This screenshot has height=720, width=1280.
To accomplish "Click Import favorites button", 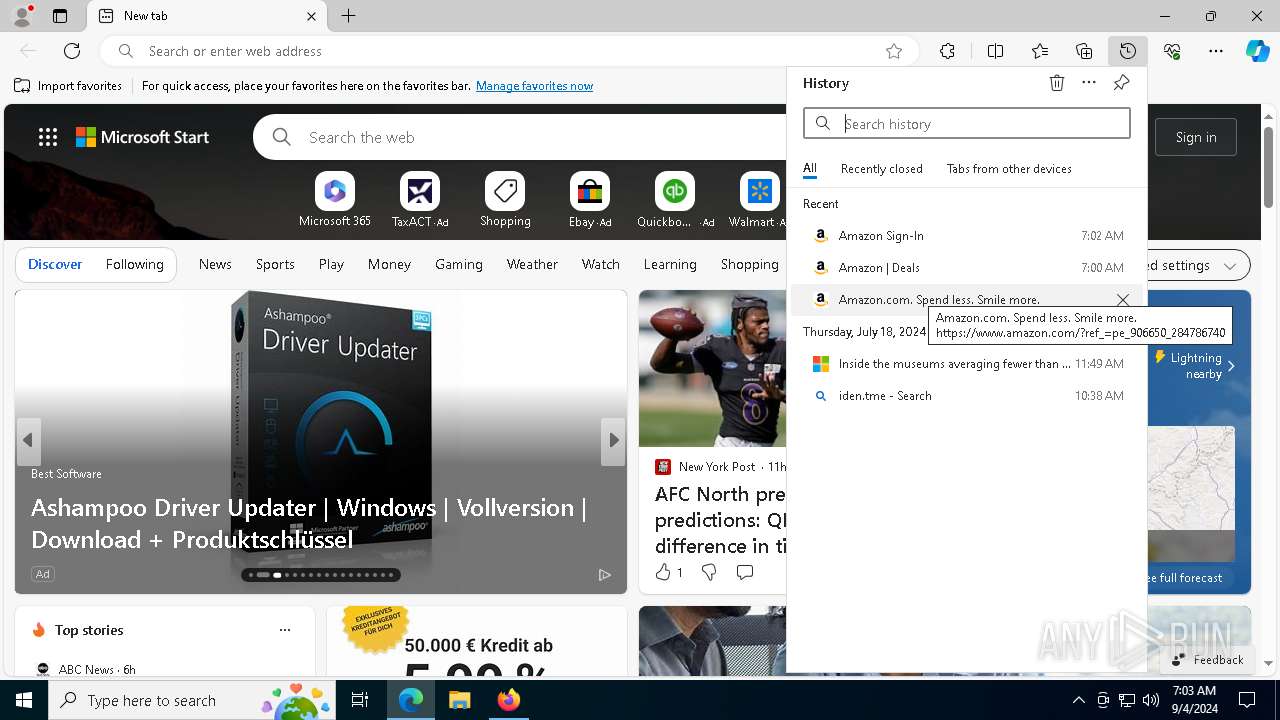I will click(x=68, y=86).
